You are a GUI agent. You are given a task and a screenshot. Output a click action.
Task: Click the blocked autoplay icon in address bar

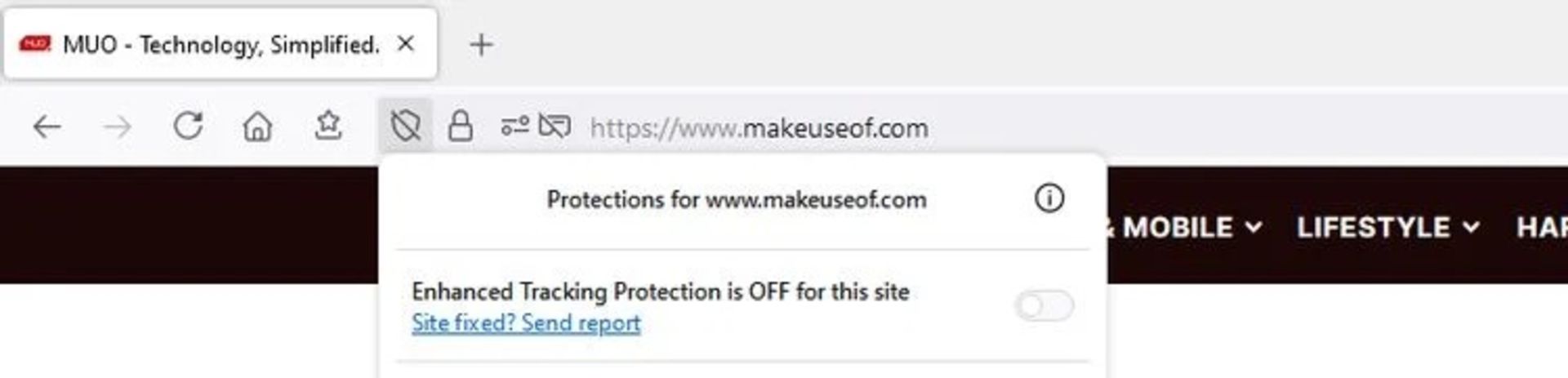[x=555, y=127]
